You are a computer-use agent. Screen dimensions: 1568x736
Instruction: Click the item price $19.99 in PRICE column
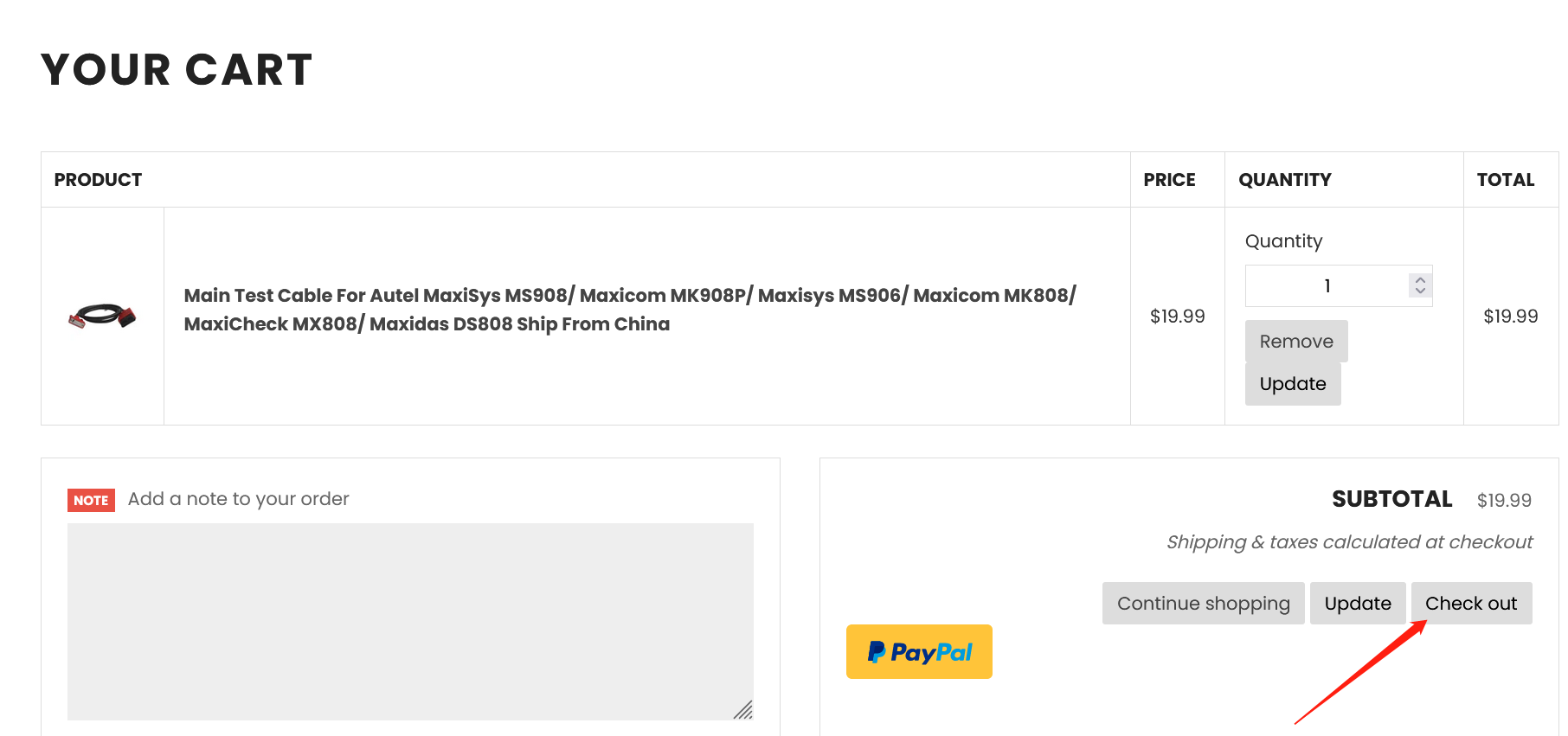[x=1177, y=317]
